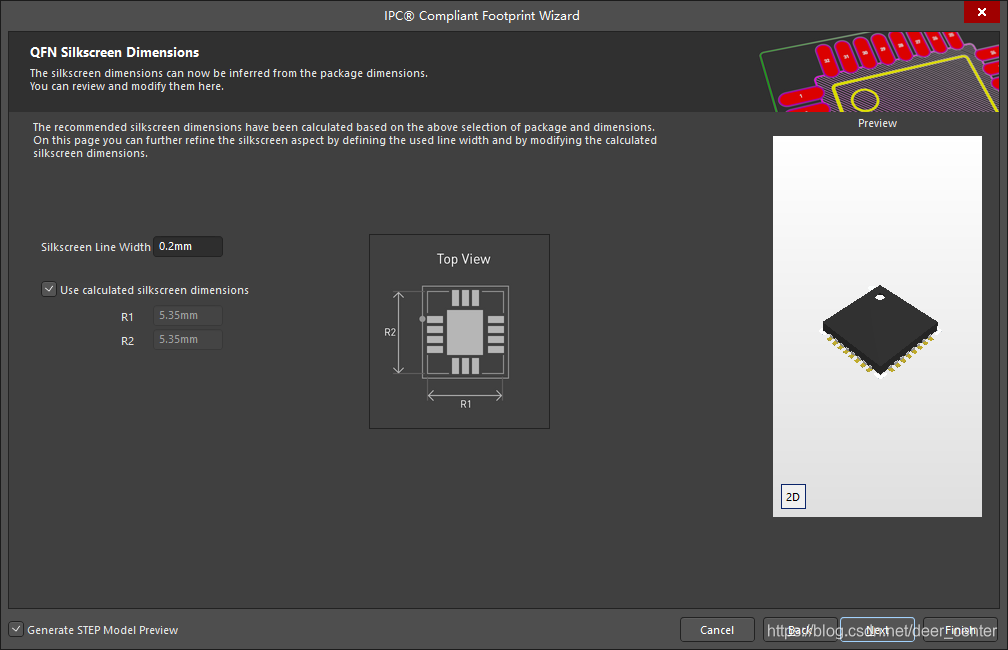The image size is (1008, 650).
Task: Click the pin 1 indicator on 3D chip
Action: 880,297
